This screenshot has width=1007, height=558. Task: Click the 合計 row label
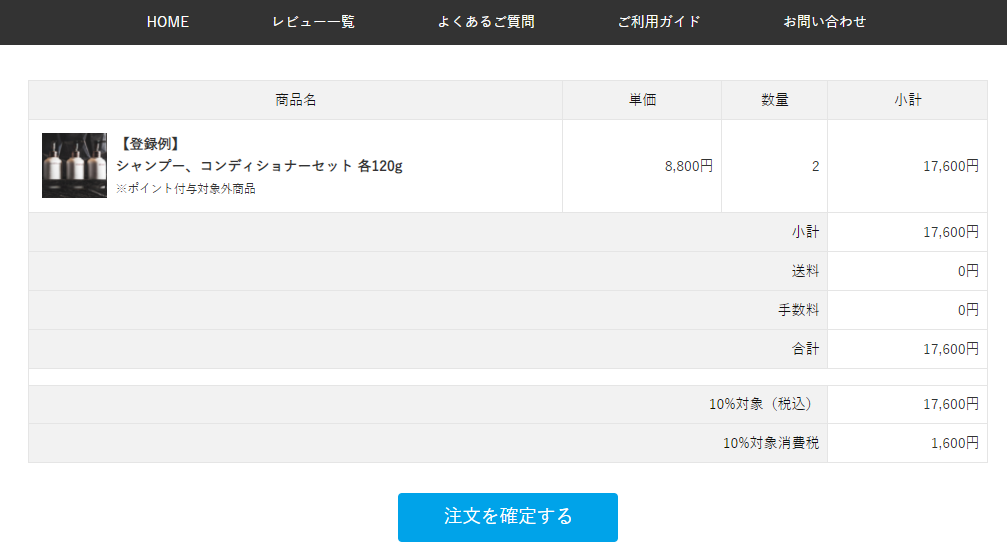[x=805, y=349]
